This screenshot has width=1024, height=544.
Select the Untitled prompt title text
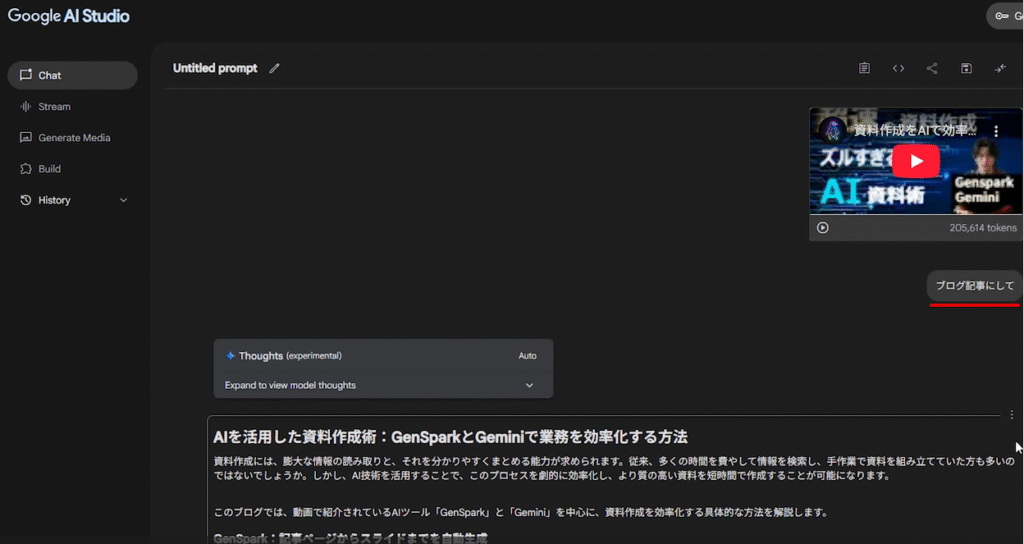pyautogui.click(x=215, y=68)
